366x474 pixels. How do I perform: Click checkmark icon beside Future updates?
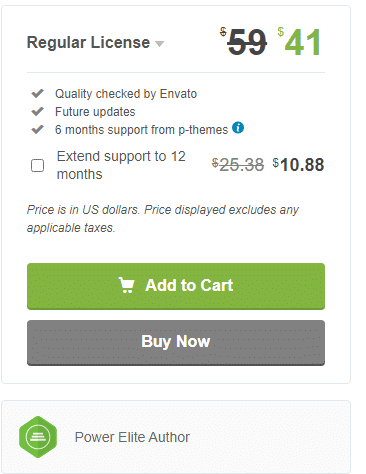(x=37, y=111)
